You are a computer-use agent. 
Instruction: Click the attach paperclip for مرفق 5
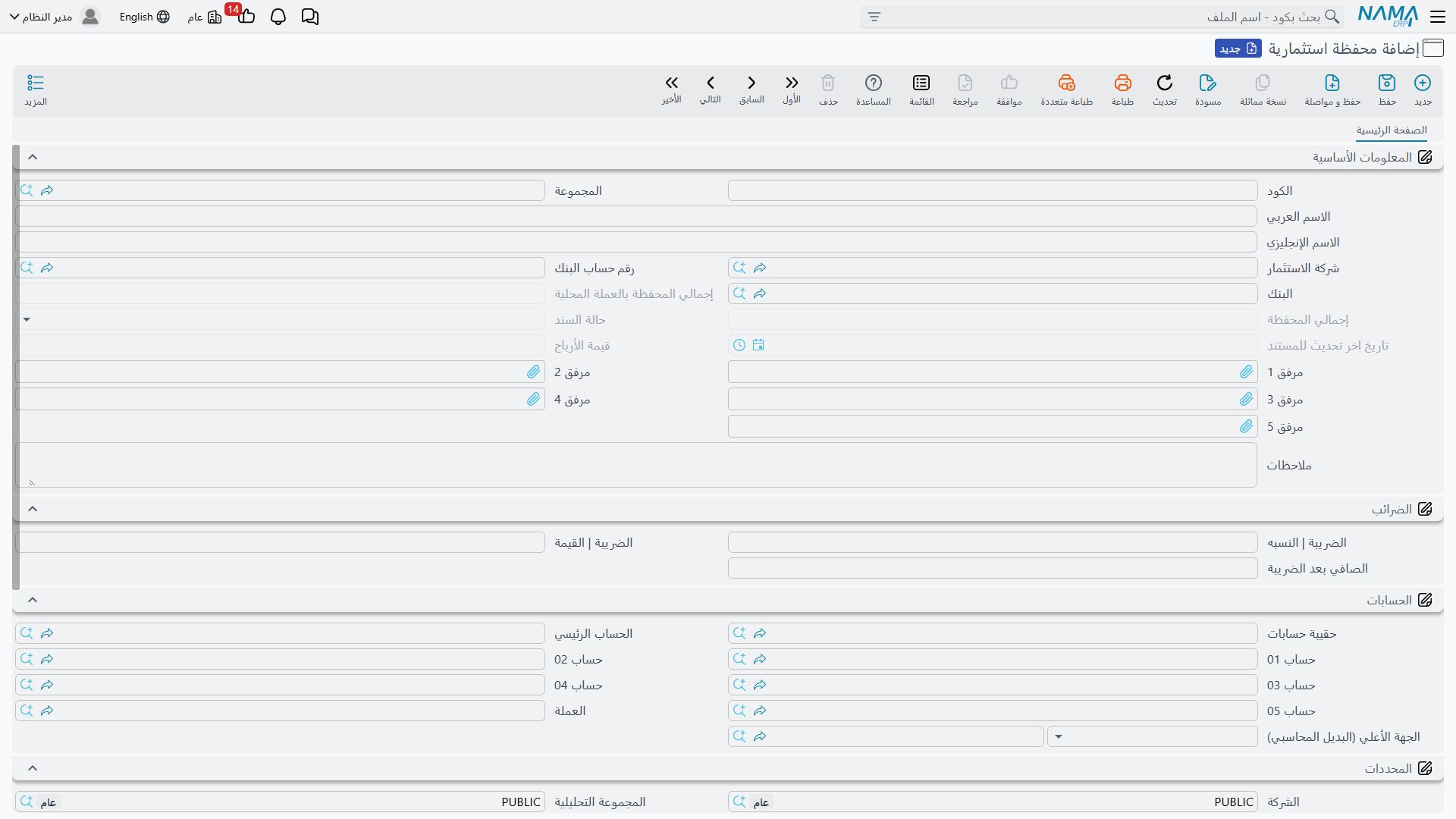(x=1247, y=426)
